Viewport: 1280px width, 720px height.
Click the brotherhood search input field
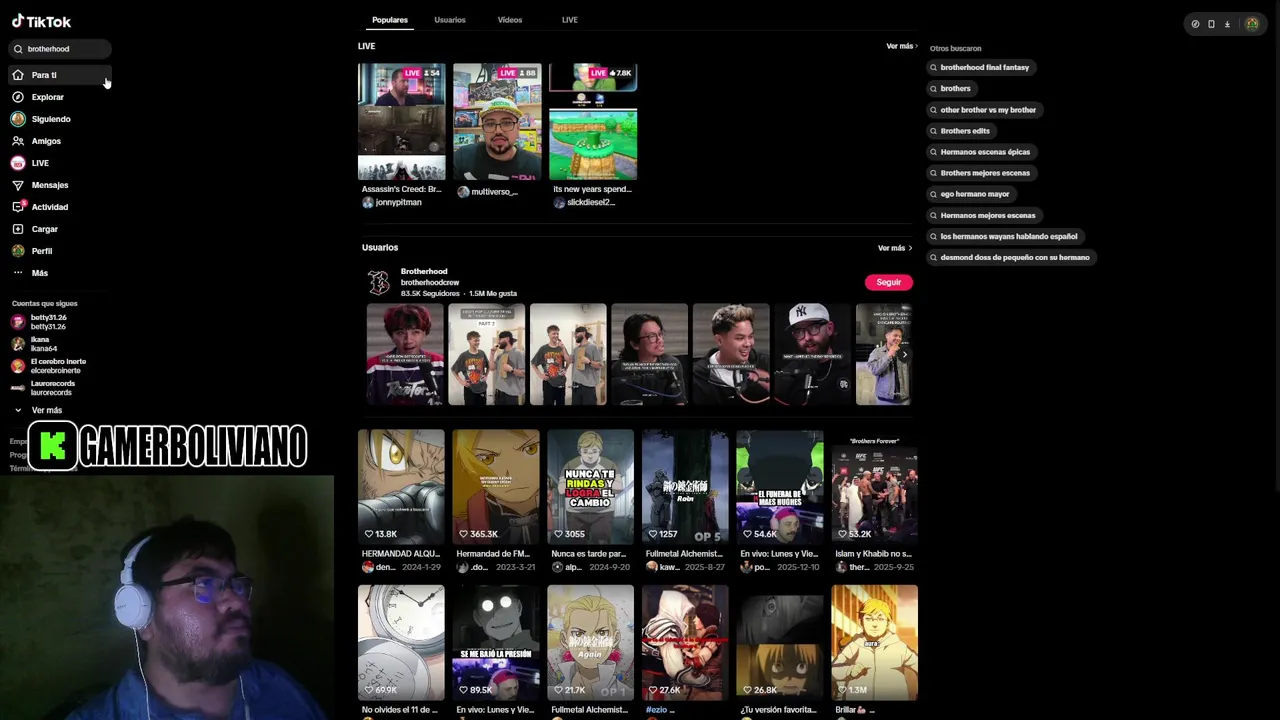point(61,49)
